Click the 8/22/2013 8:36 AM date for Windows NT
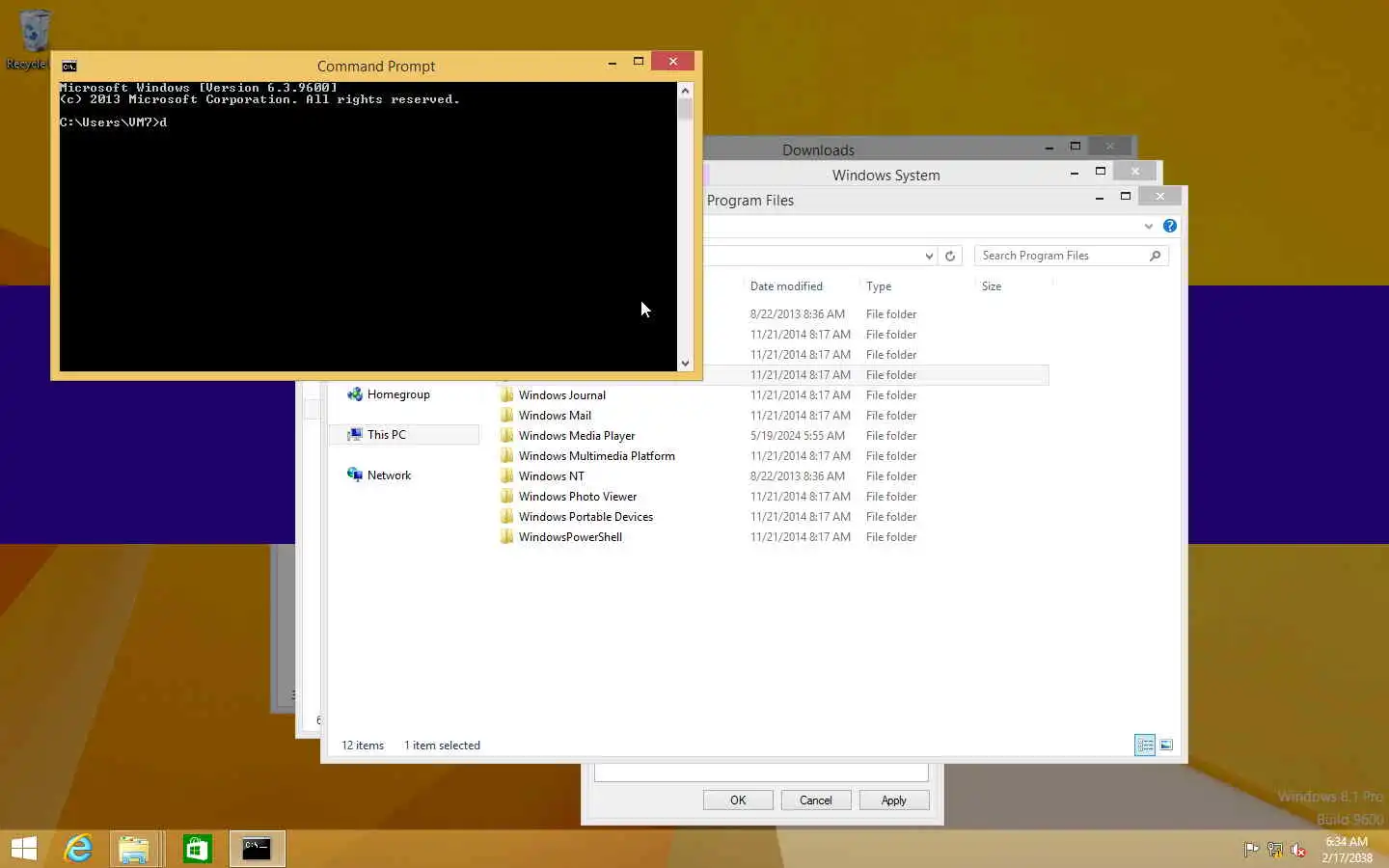 click(798, 476)
